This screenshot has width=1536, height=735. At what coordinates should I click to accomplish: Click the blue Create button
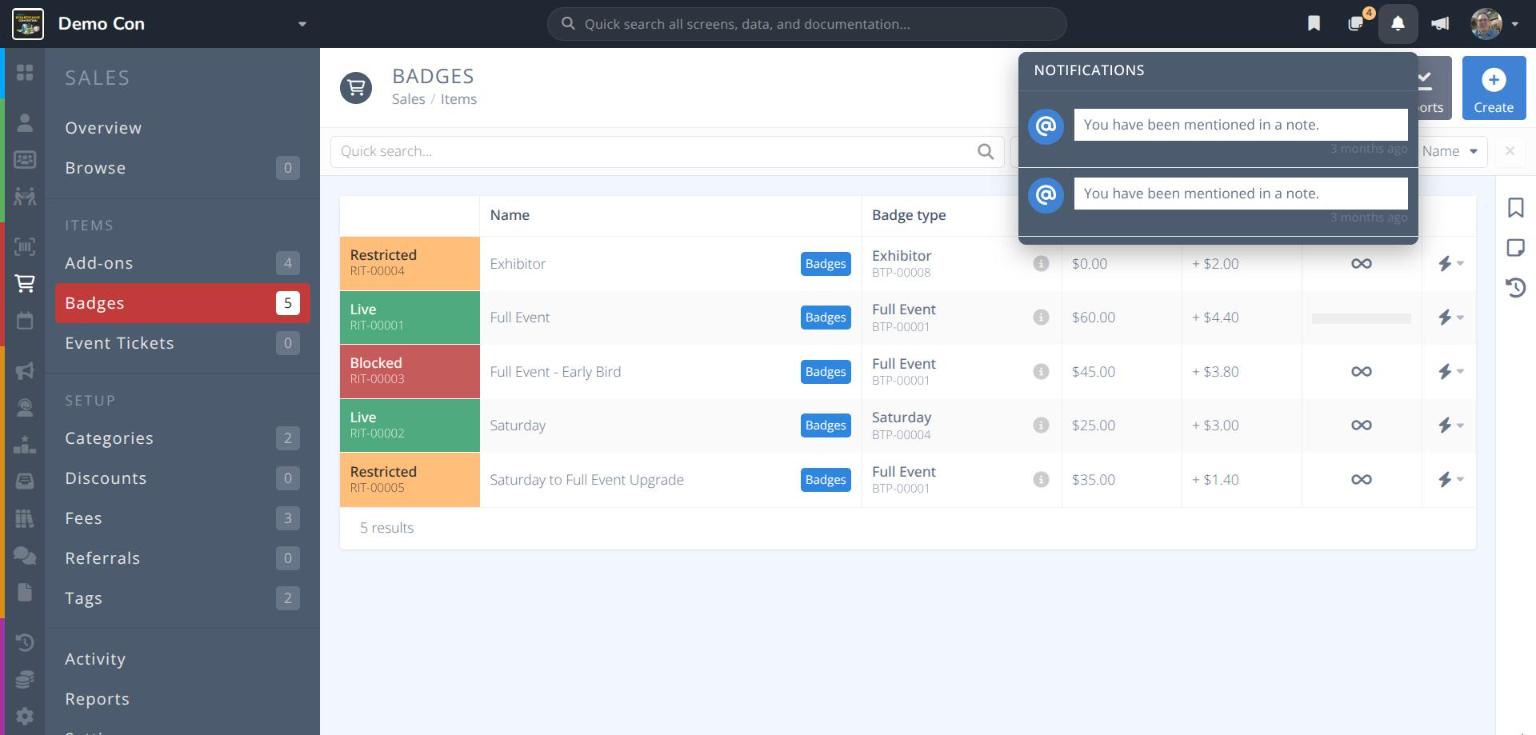pyautogui.click(x=1493, y=88)
